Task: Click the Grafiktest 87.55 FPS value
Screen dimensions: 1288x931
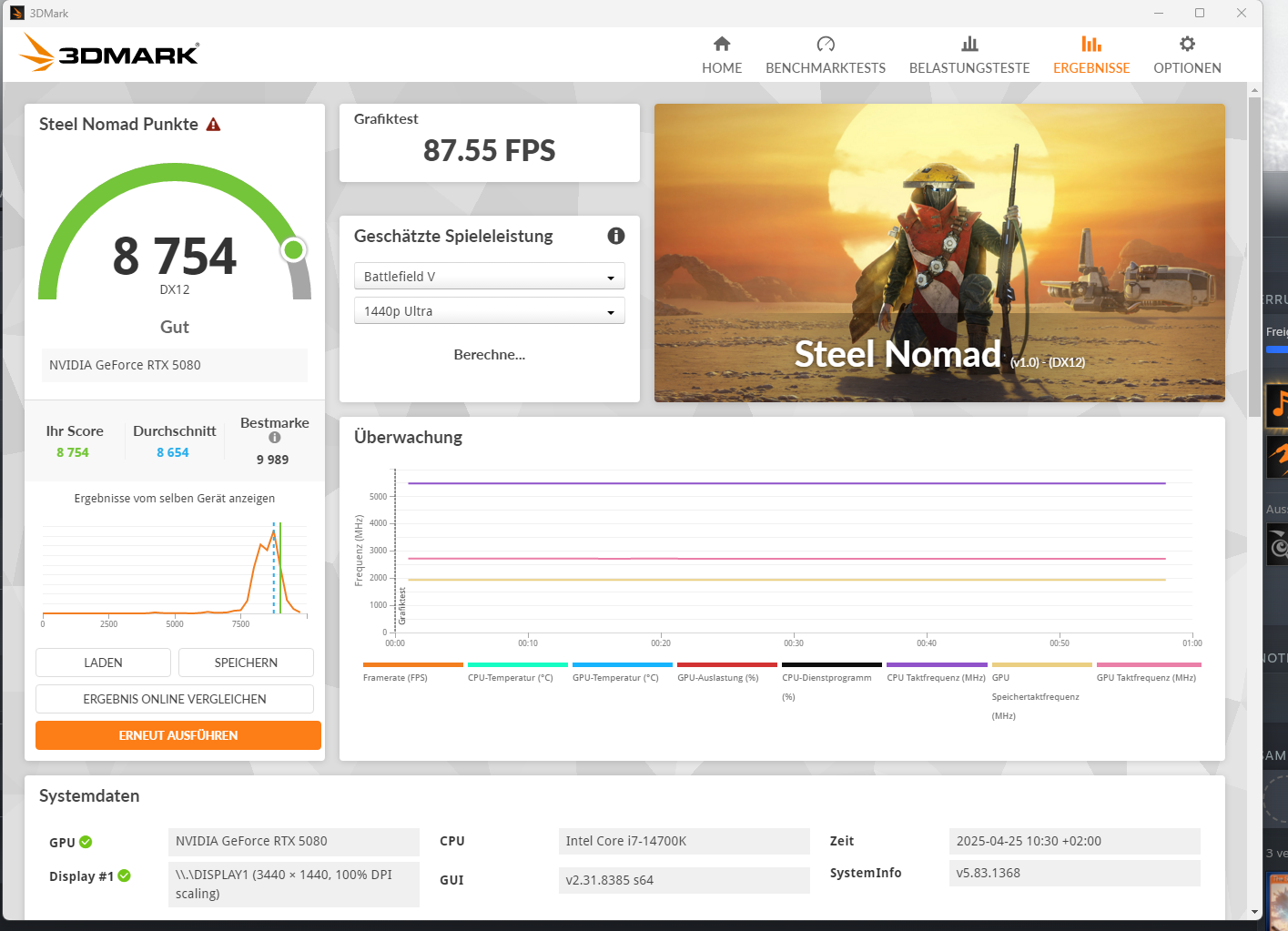Action: pos(490,150)
